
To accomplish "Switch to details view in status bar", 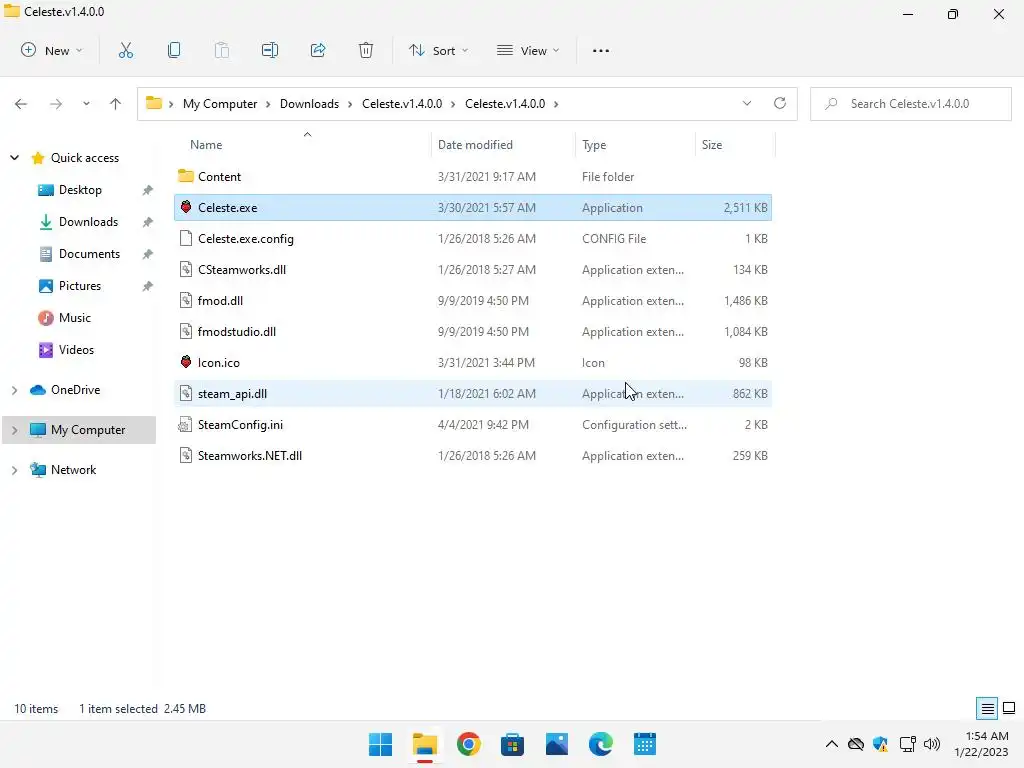I will tap(987, 708).
